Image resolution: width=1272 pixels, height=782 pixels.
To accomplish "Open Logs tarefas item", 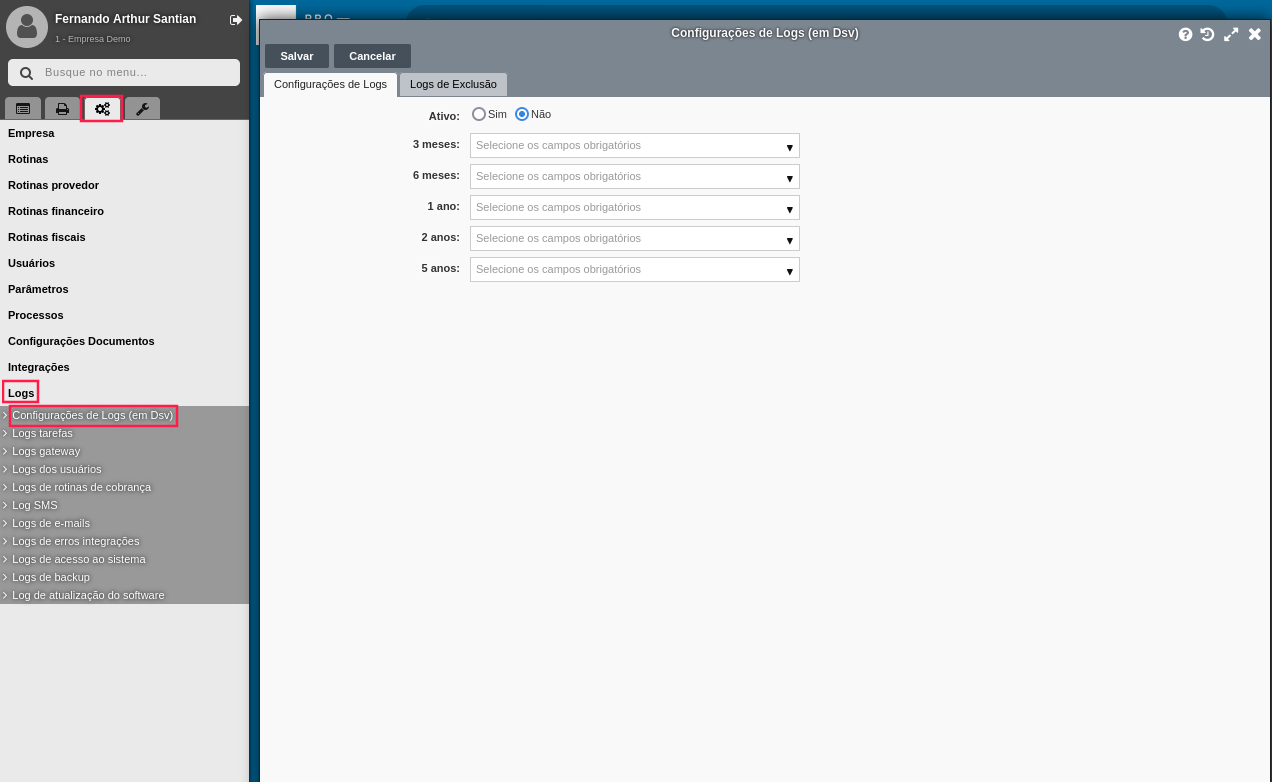I will coord(42,433).
